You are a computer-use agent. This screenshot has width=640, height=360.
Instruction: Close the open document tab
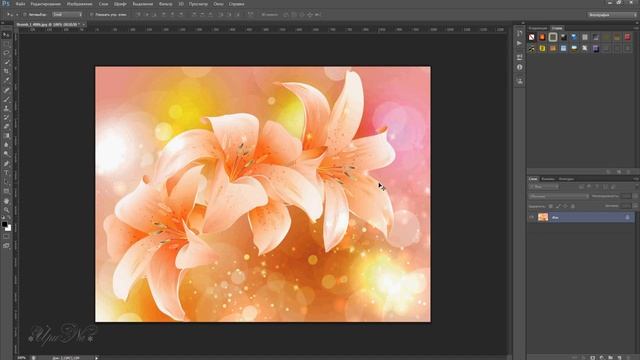83,24
